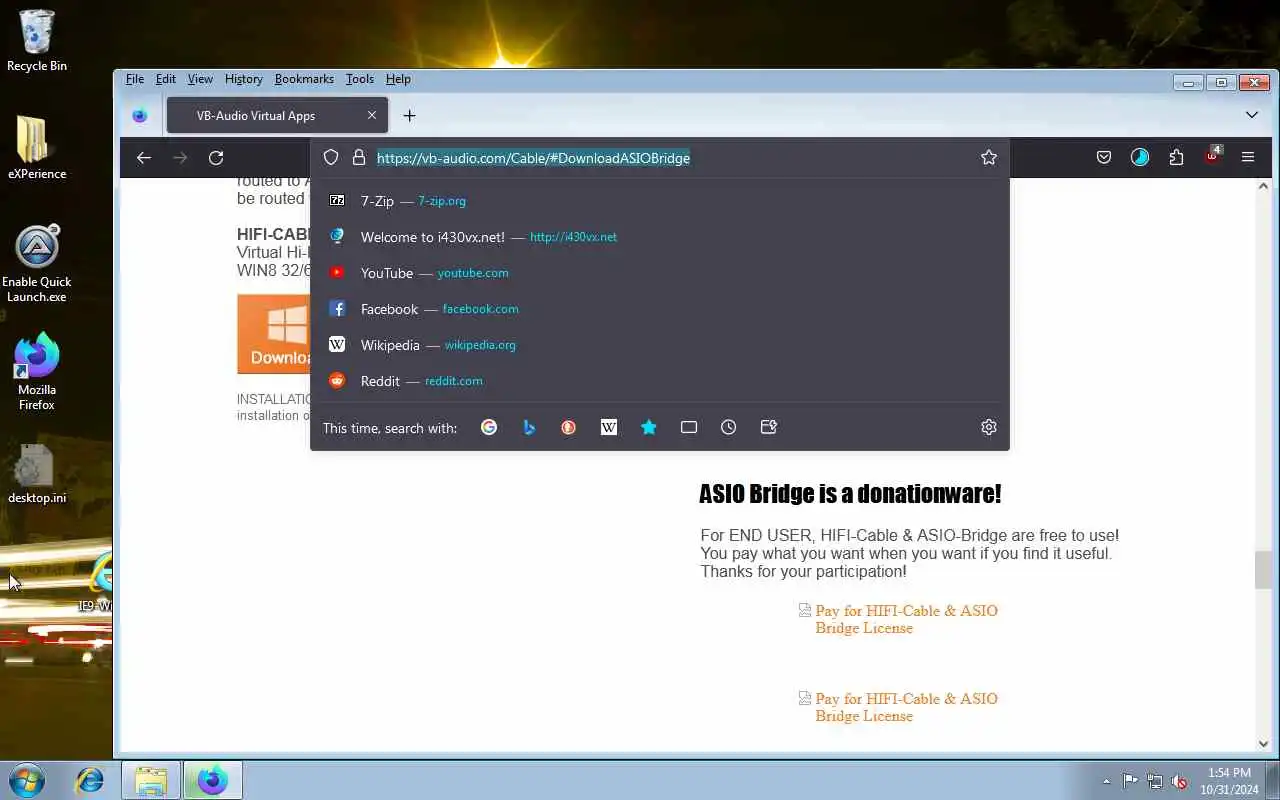This screenshot has height=800, width=1280.
Task: Open Internet Explorer from the taskbar
Action: 90,780
